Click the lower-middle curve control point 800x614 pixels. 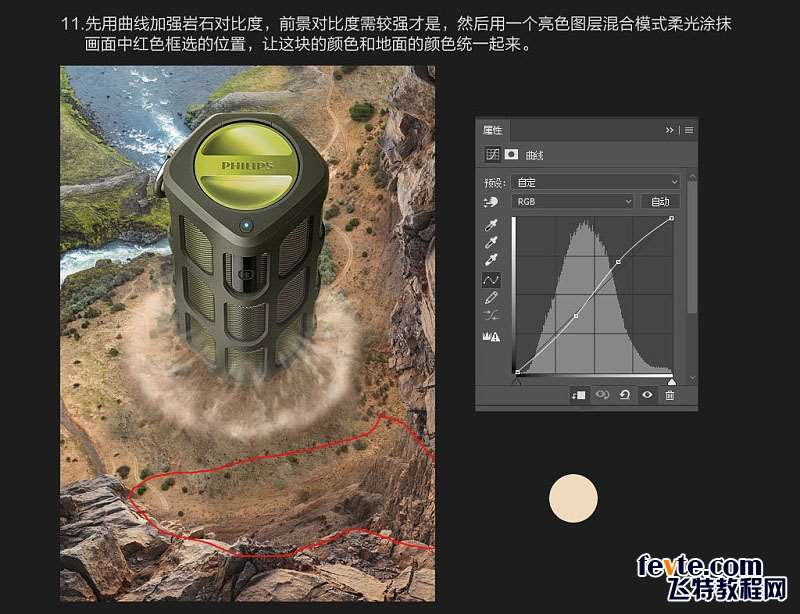576,316
